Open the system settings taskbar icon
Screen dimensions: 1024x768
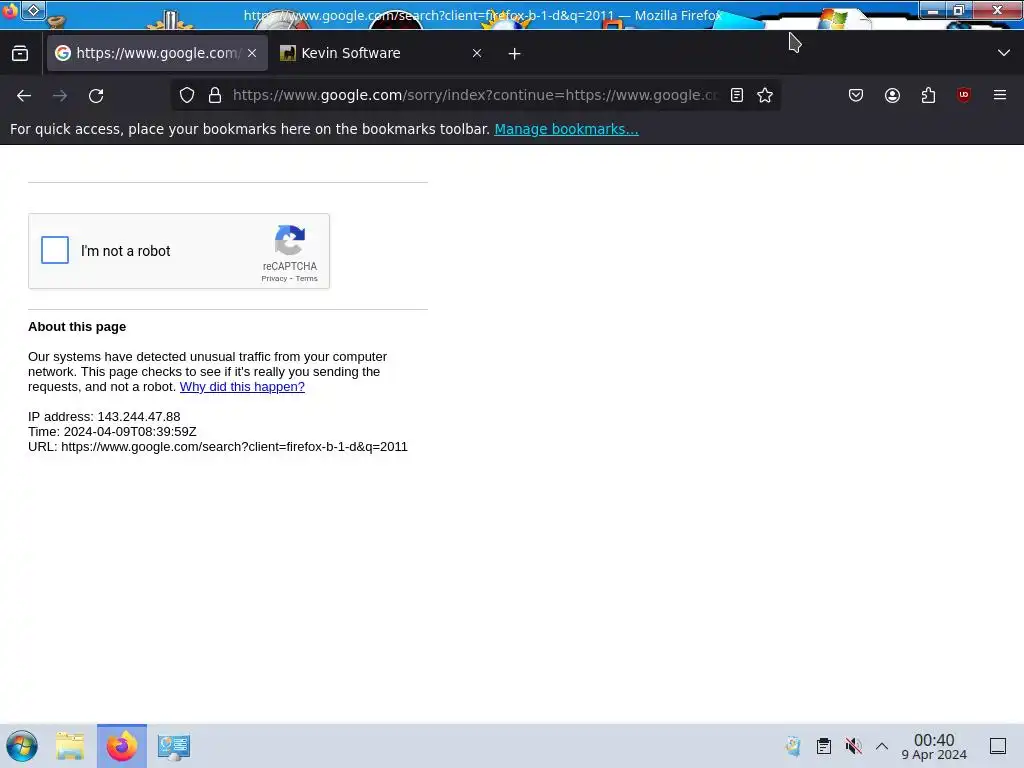174,746
